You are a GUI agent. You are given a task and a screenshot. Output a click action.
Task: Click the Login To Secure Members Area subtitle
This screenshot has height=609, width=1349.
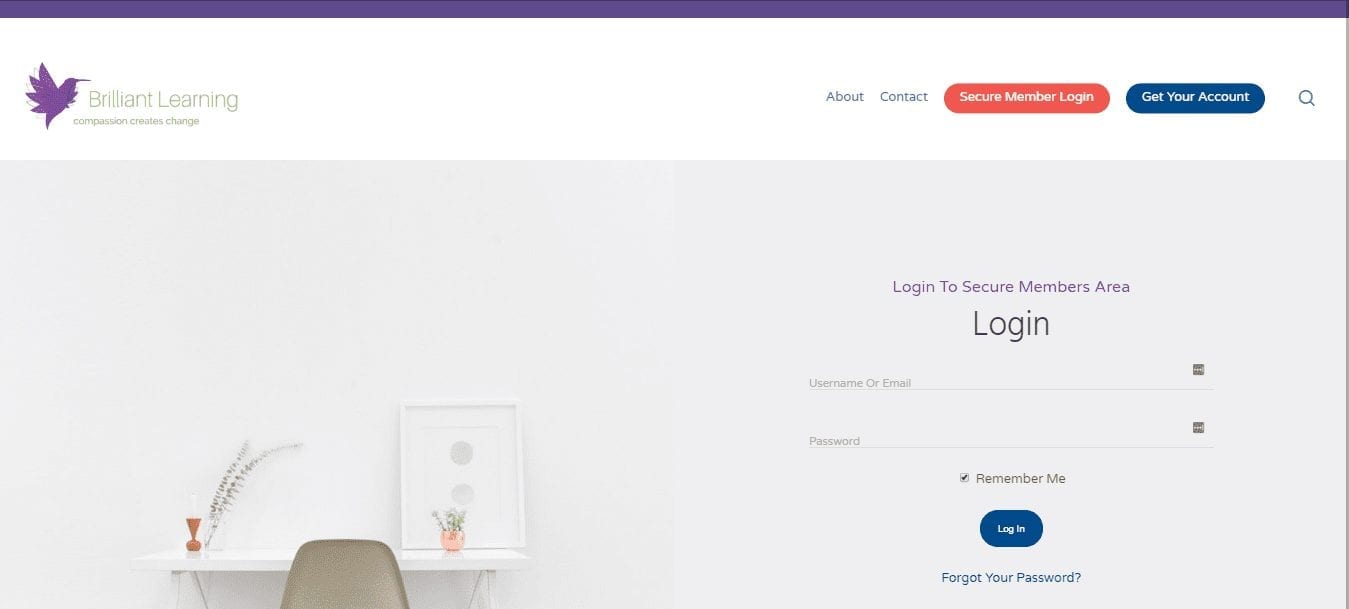pyautogui.click(x=1011, y=287)
